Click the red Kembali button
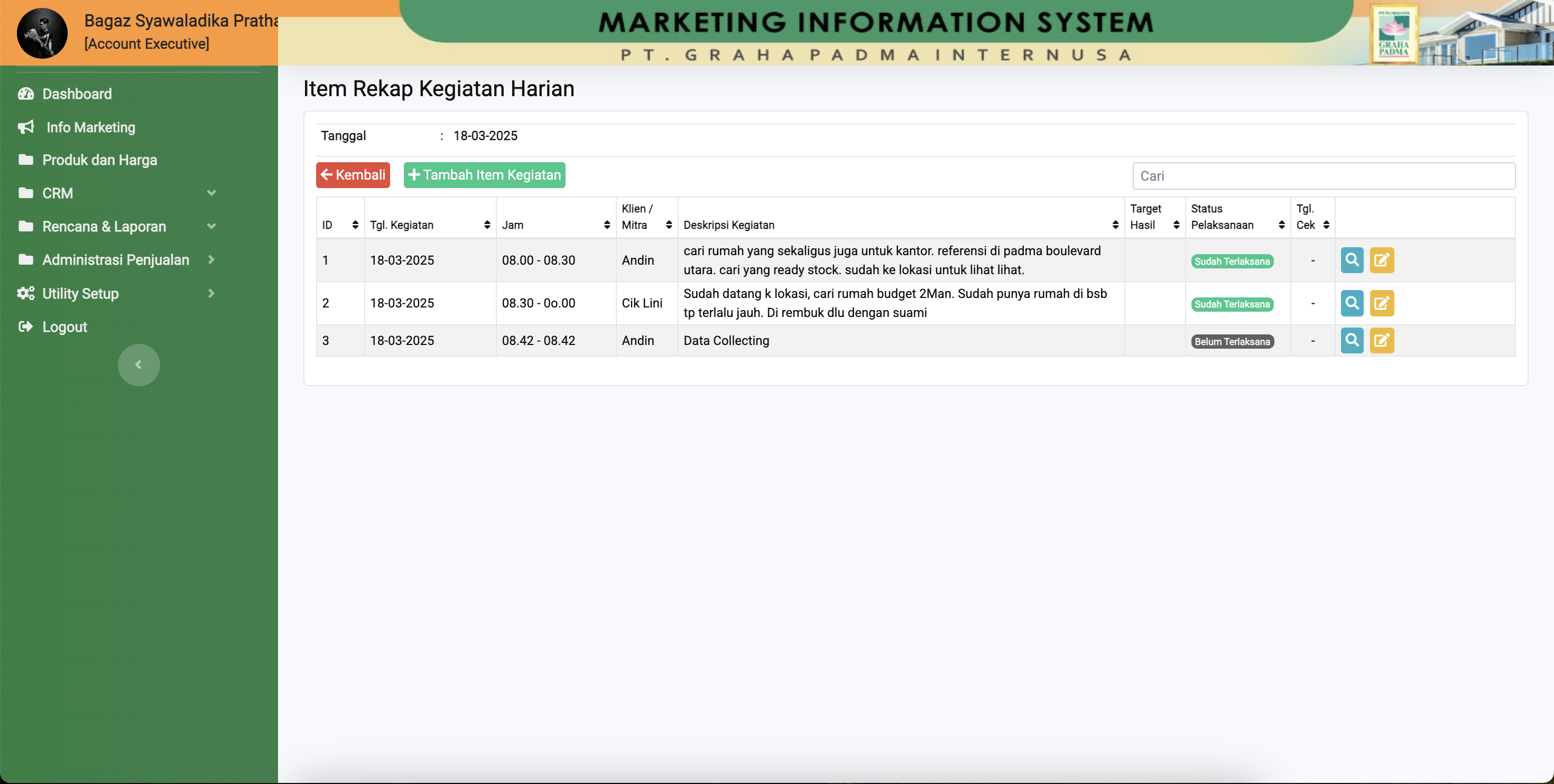 (353, 175)
